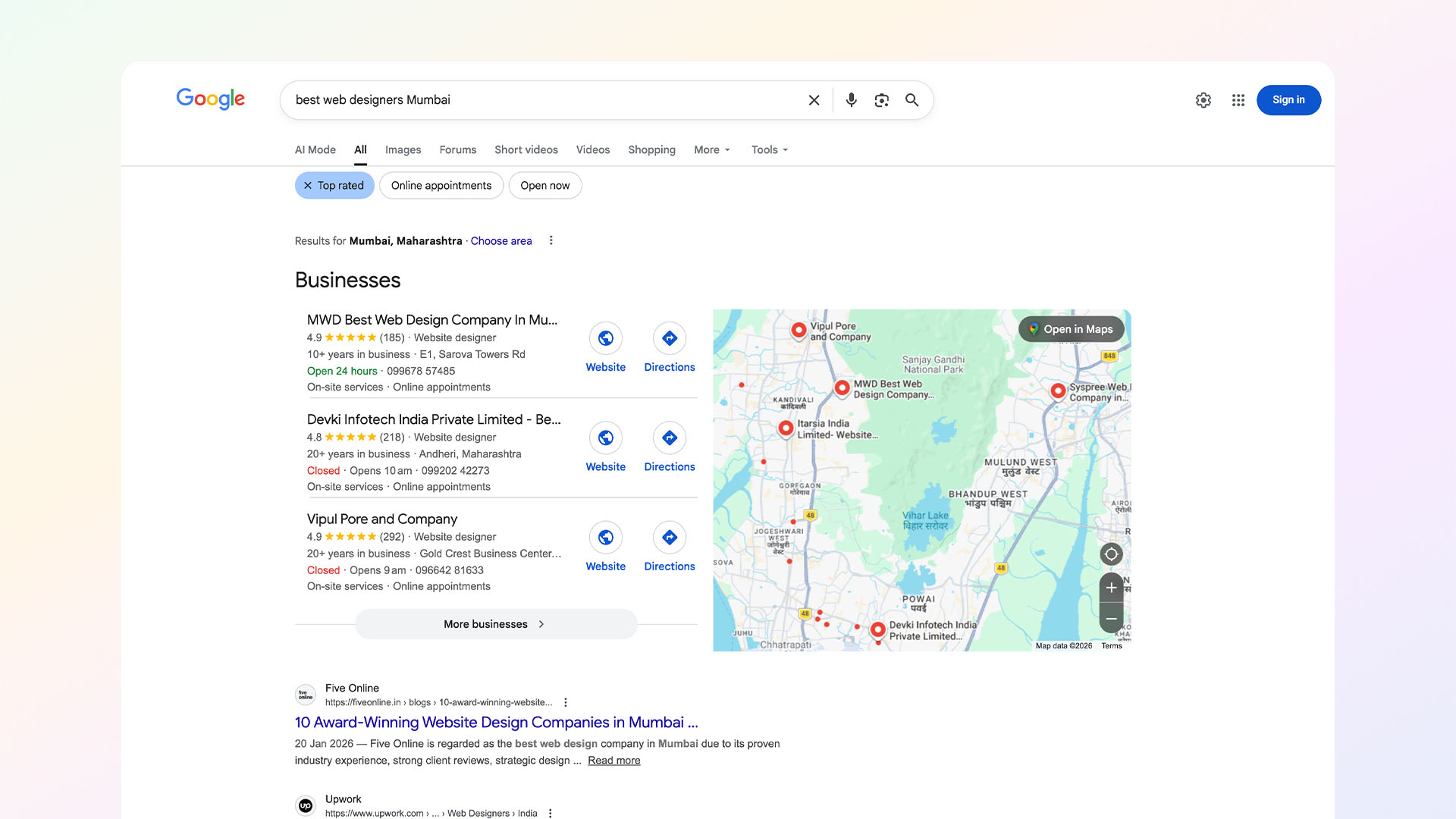Open three-dot menu next to Choose area
This screenshot has height=819, width=1456.
[551, 240]
